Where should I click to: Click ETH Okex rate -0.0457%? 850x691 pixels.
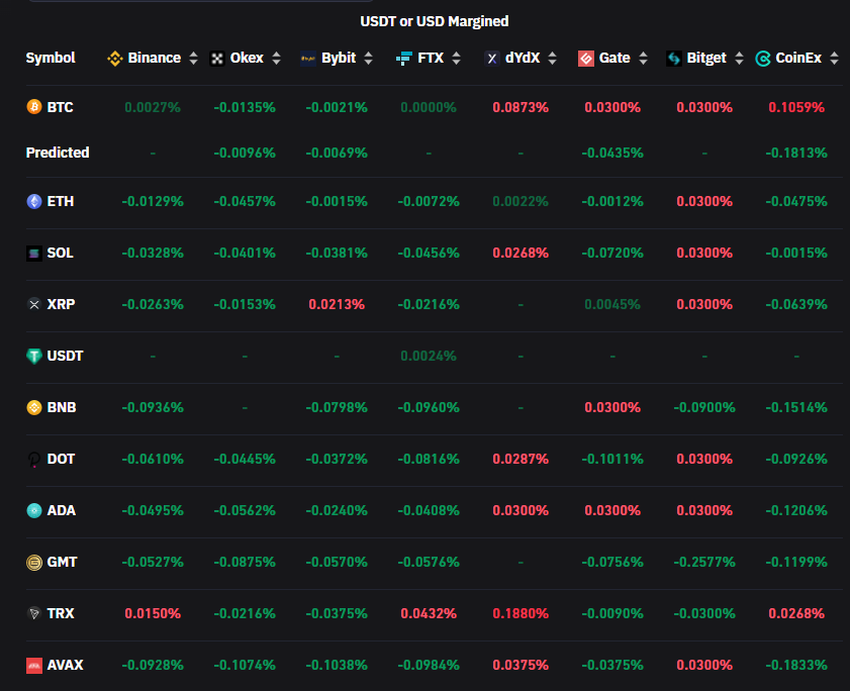tap(244, 202)
